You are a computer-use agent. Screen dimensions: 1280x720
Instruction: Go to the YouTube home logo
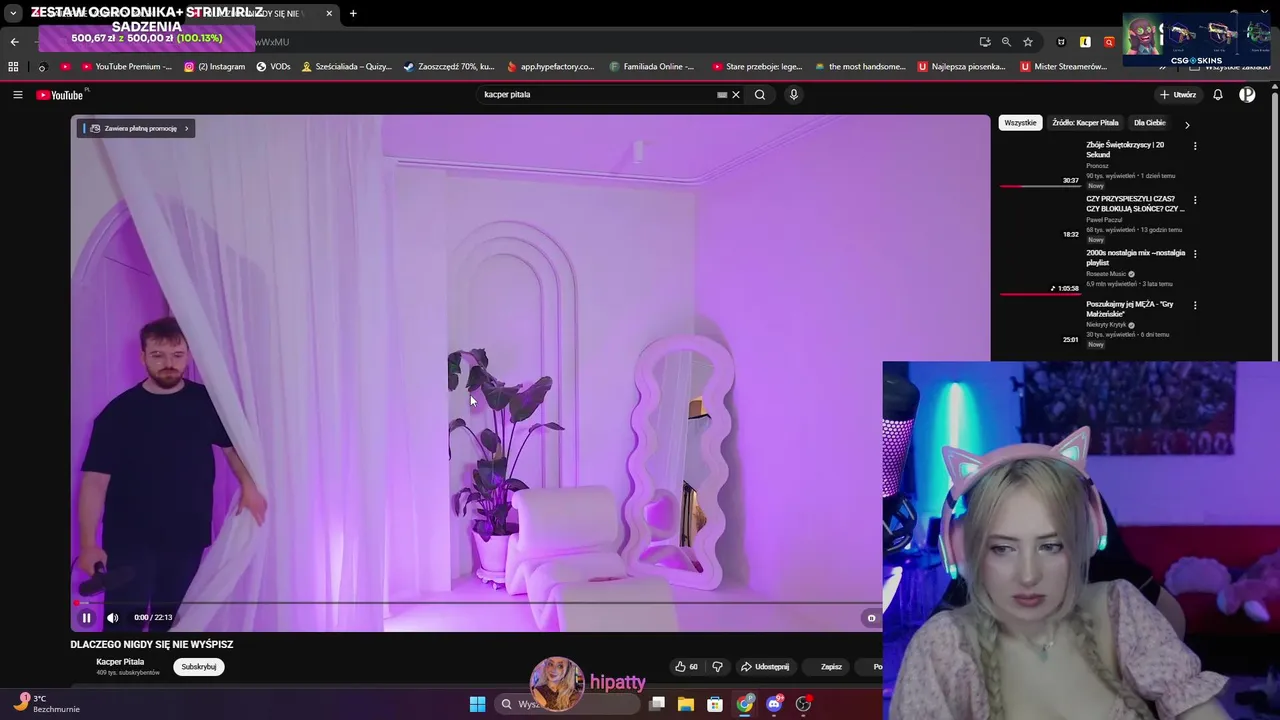(x=60, y=95)
